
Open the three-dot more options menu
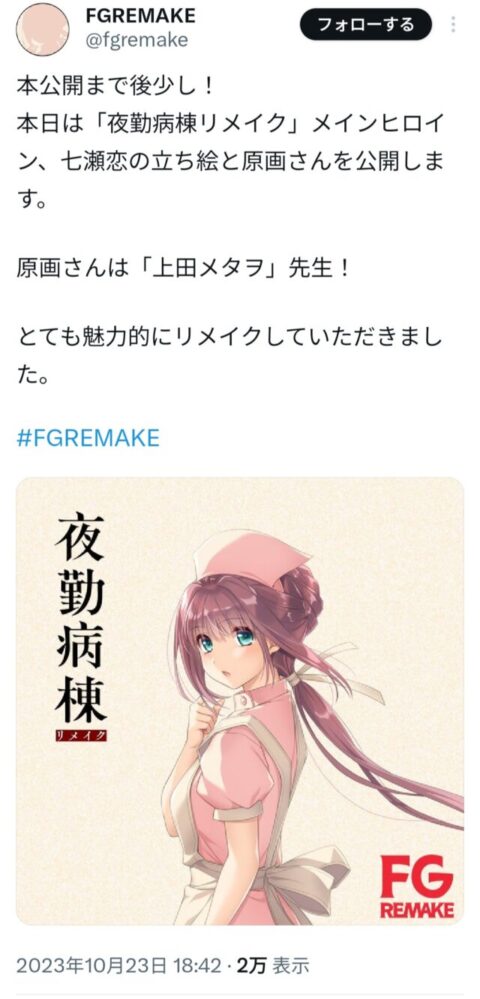(x=453, y=25)
